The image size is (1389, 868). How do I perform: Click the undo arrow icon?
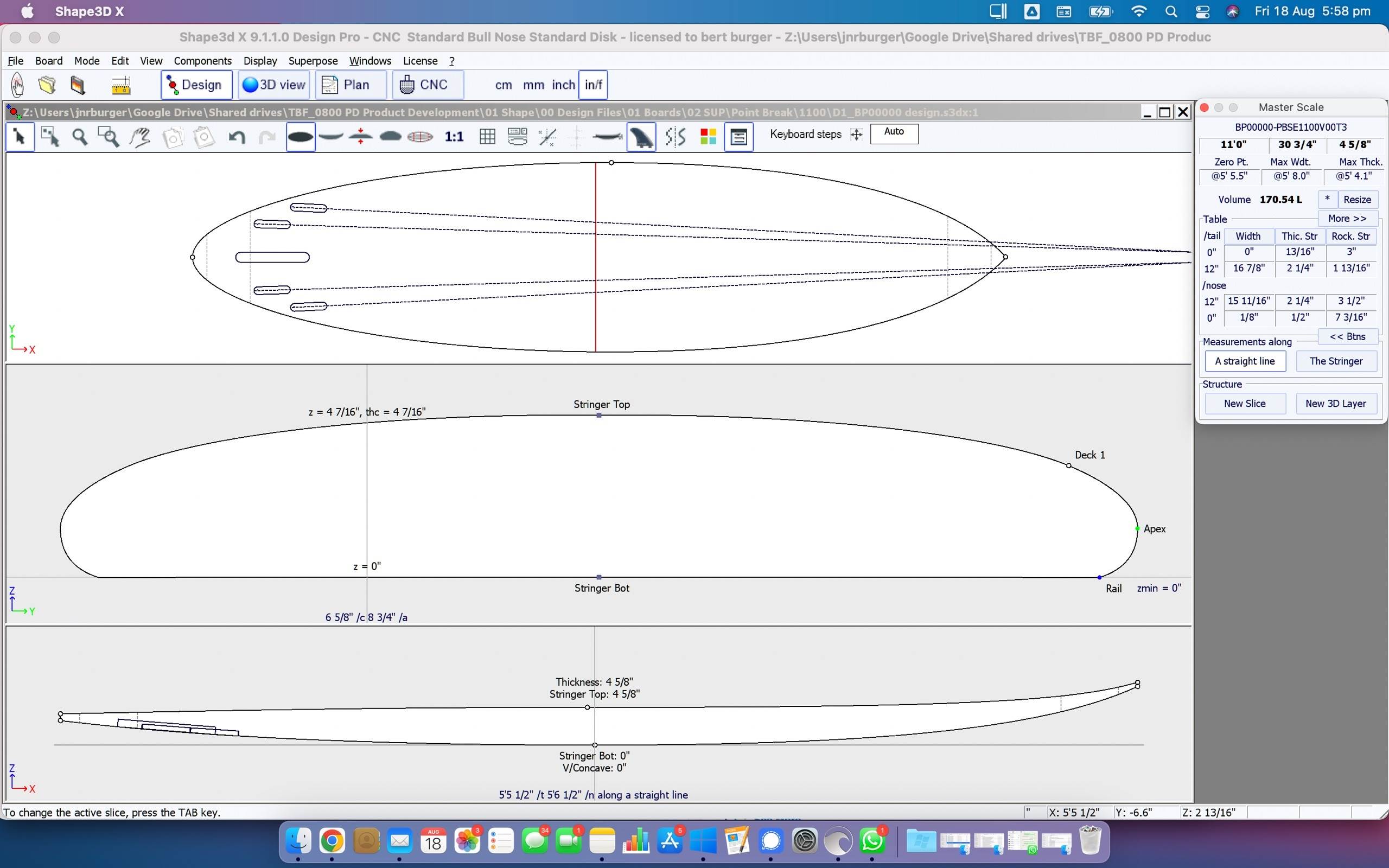(237, 137)
